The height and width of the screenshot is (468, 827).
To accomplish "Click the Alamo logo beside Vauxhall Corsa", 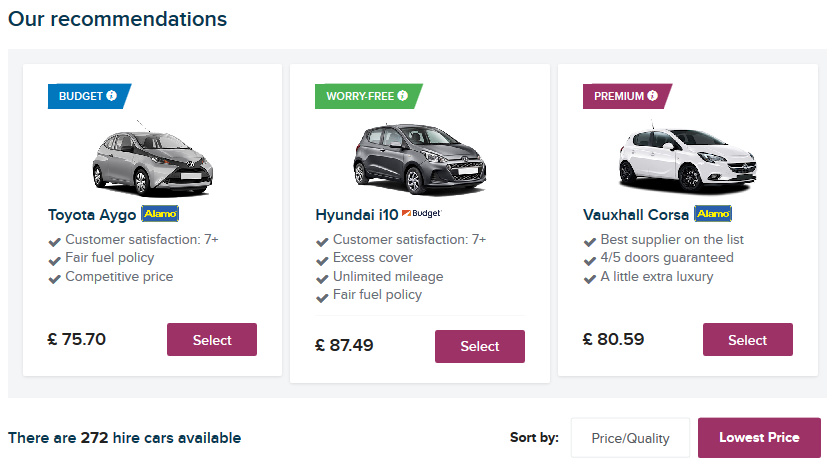I will (x=713, y=214).
